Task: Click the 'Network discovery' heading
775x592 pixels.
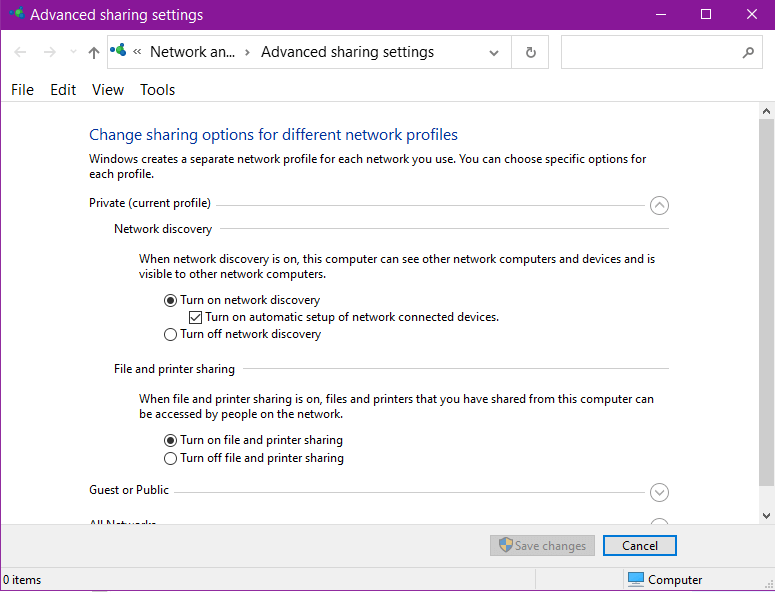Action: coord(163,229)
